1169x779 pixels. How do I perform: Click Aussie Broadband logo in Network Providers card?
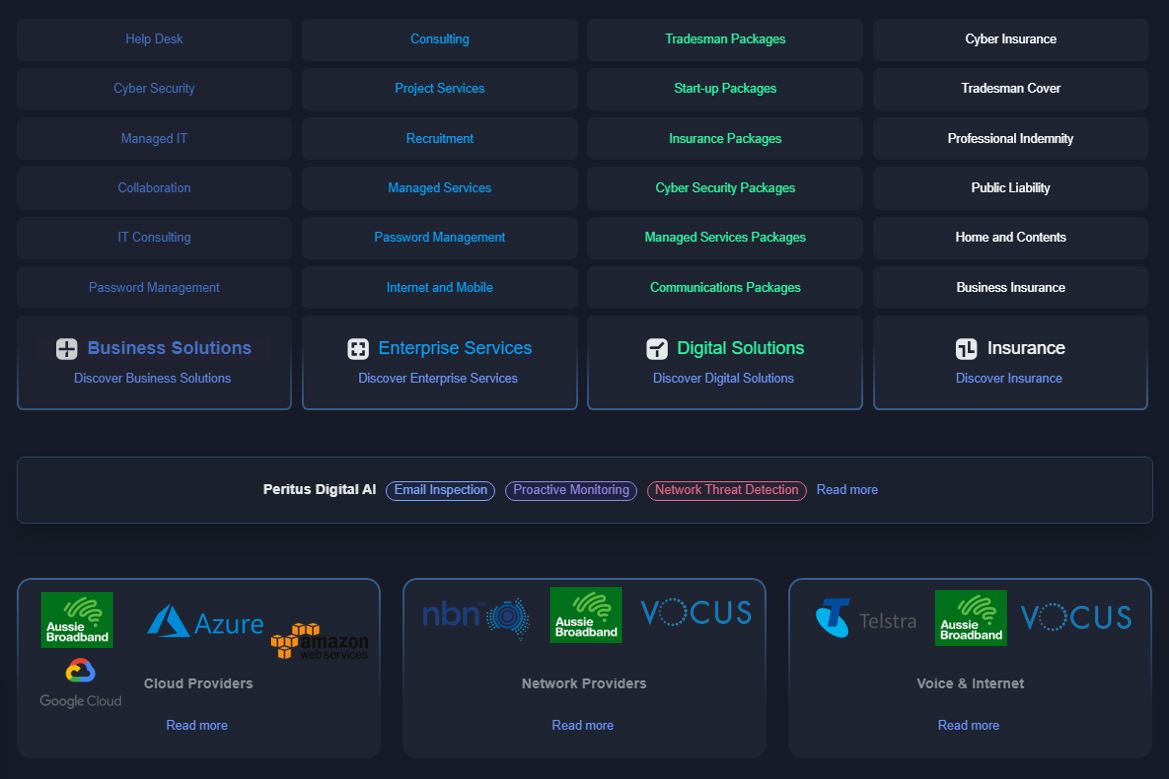586,615
